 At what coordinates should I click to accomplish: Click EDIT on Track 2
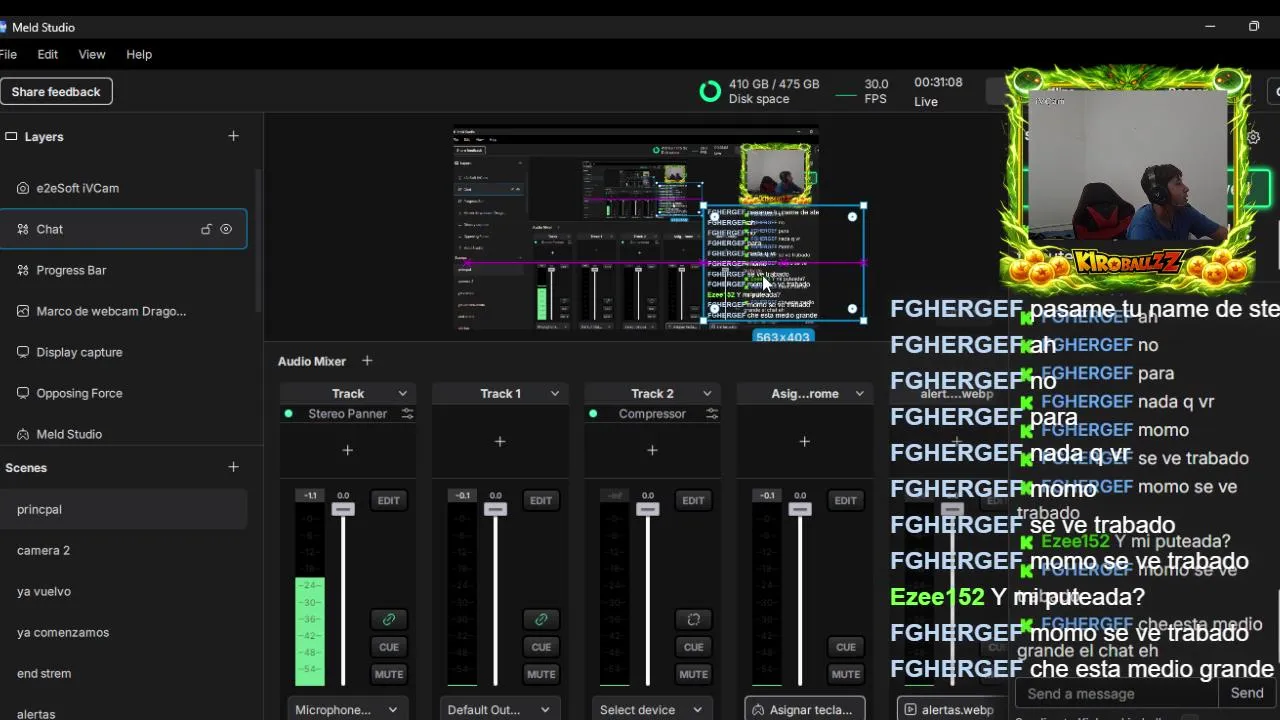[x=693, y=500]
